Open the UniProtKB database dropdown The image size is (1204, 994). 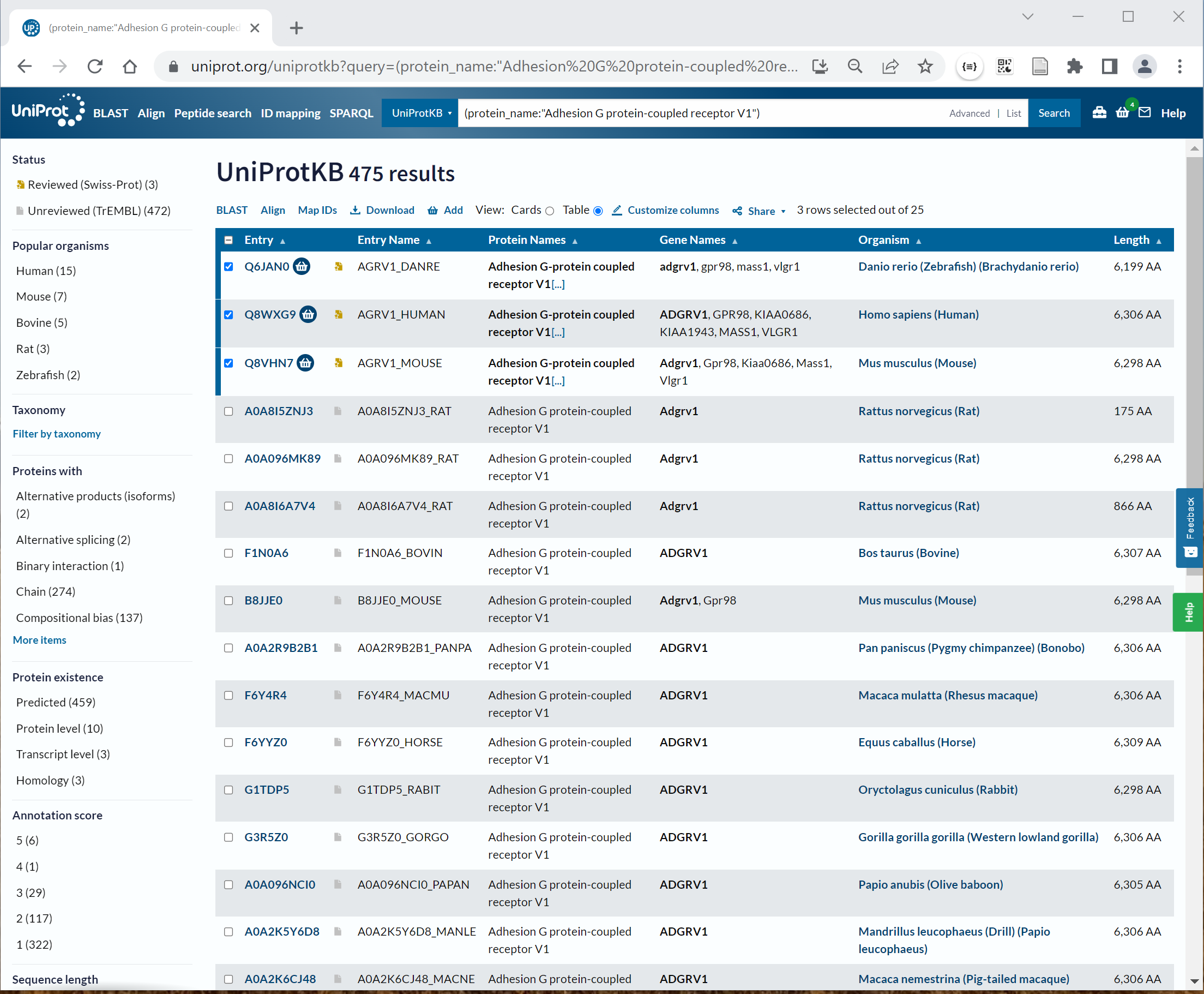click(420, 113)
